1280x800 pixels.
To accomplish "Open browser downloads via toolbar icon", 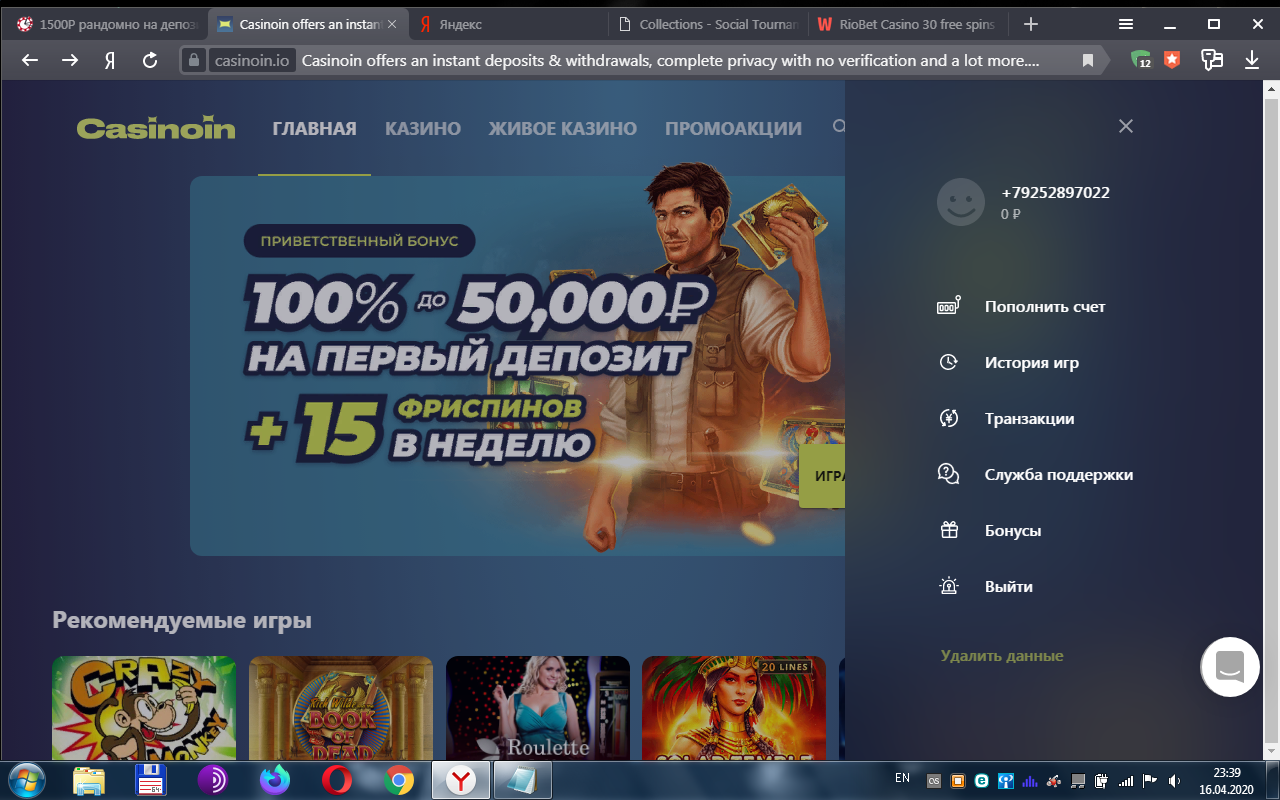I will 1251,60.
